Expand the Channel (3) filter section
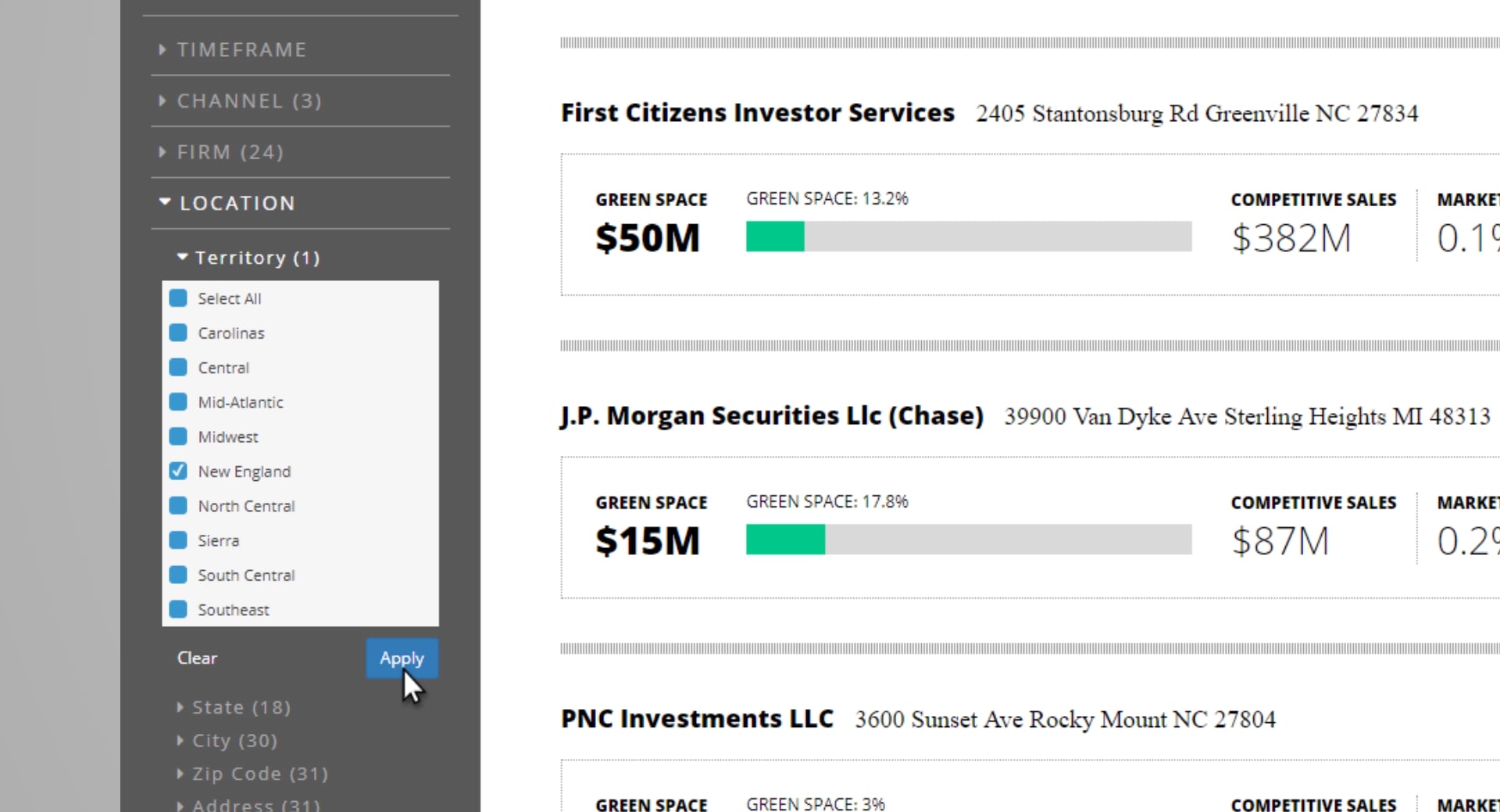 tap(248, 101)
